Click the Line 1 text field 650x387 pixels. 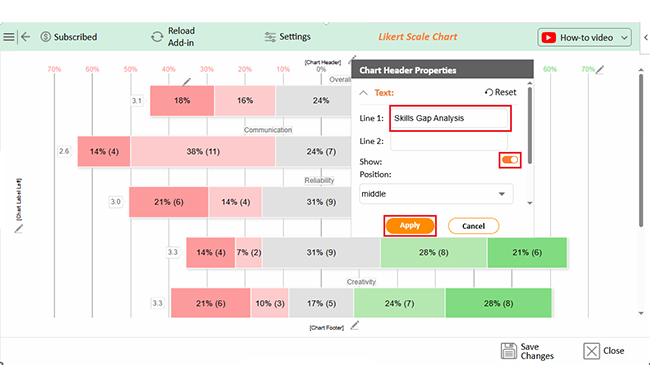[449, 119]
